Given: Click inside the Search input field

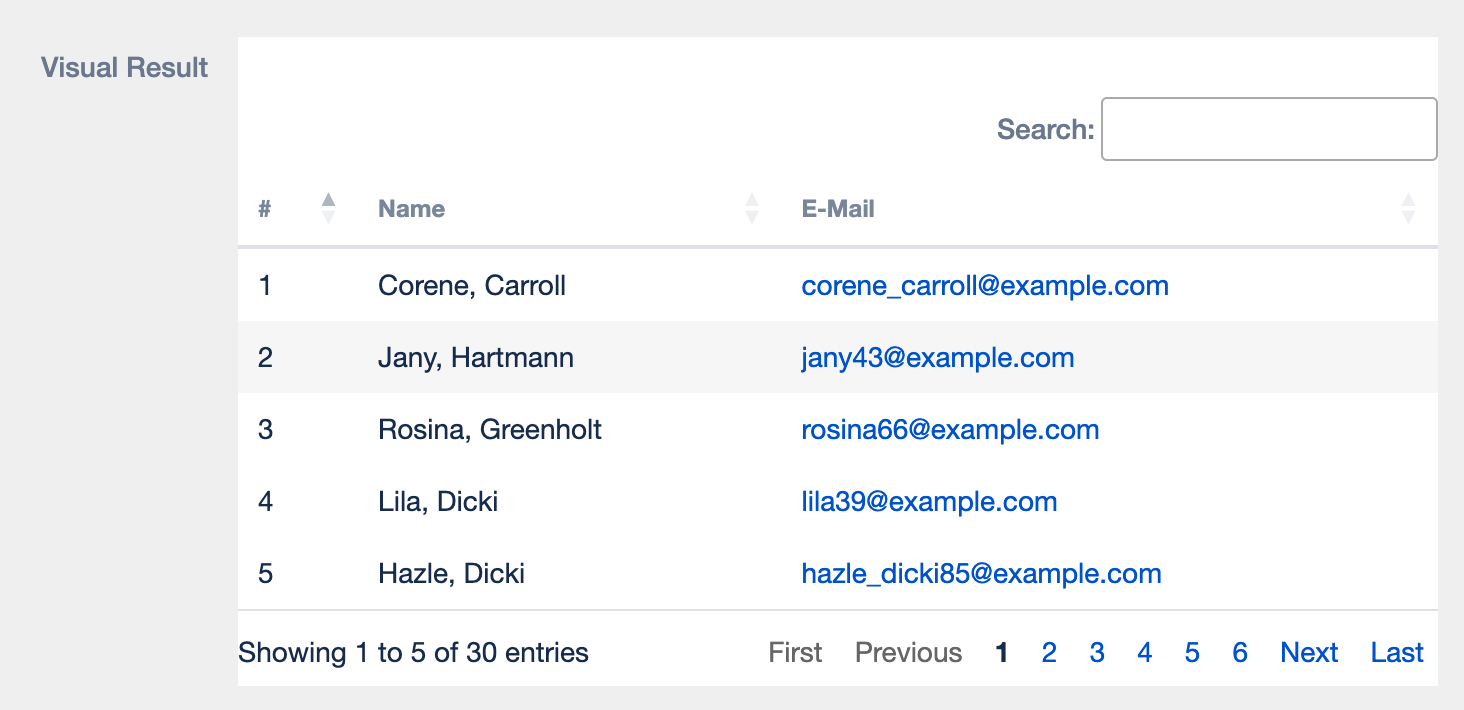Looking at the screenshot, I should coord(1268,129).
